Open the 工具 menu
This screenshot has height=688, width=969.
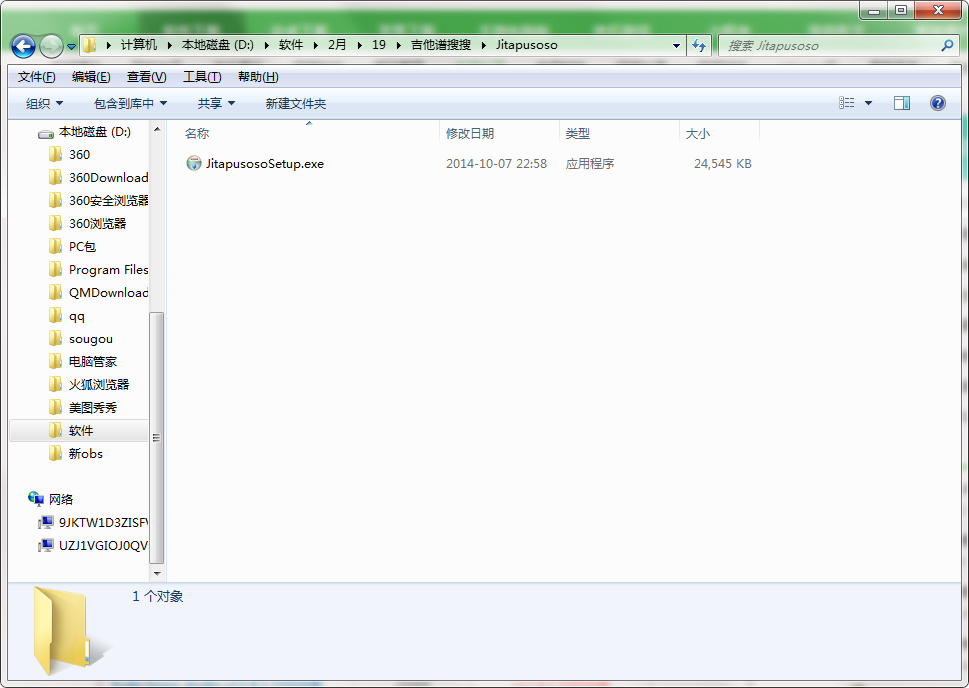pos(201,76)
